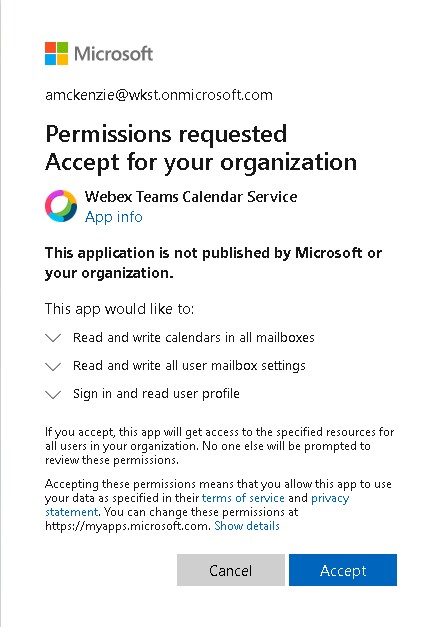The height and width of the screenshot is (627, 439).
Task: Expand the calendars permission chevron
Action: (53, 338)
